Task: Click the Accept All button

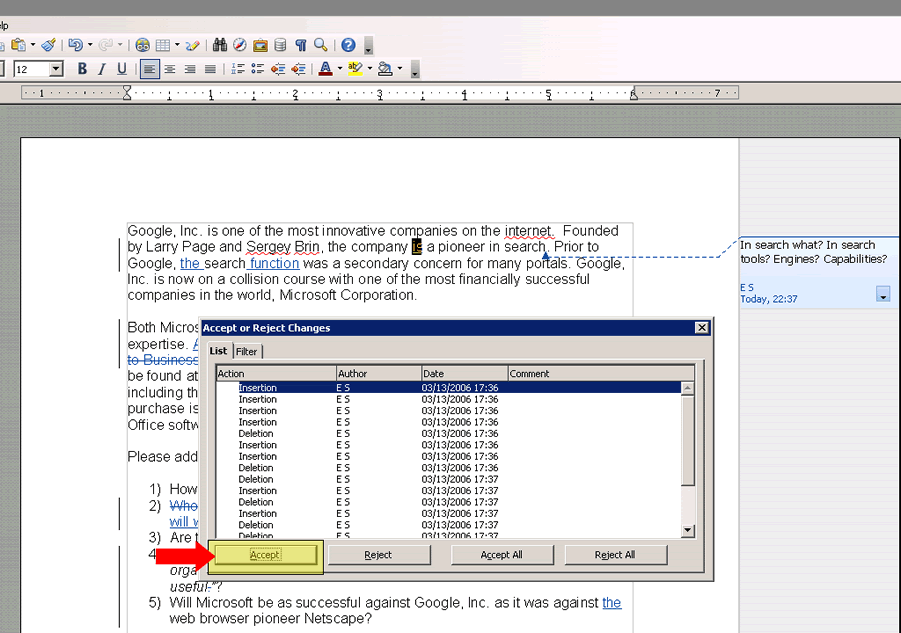Action: pos(502,555)
